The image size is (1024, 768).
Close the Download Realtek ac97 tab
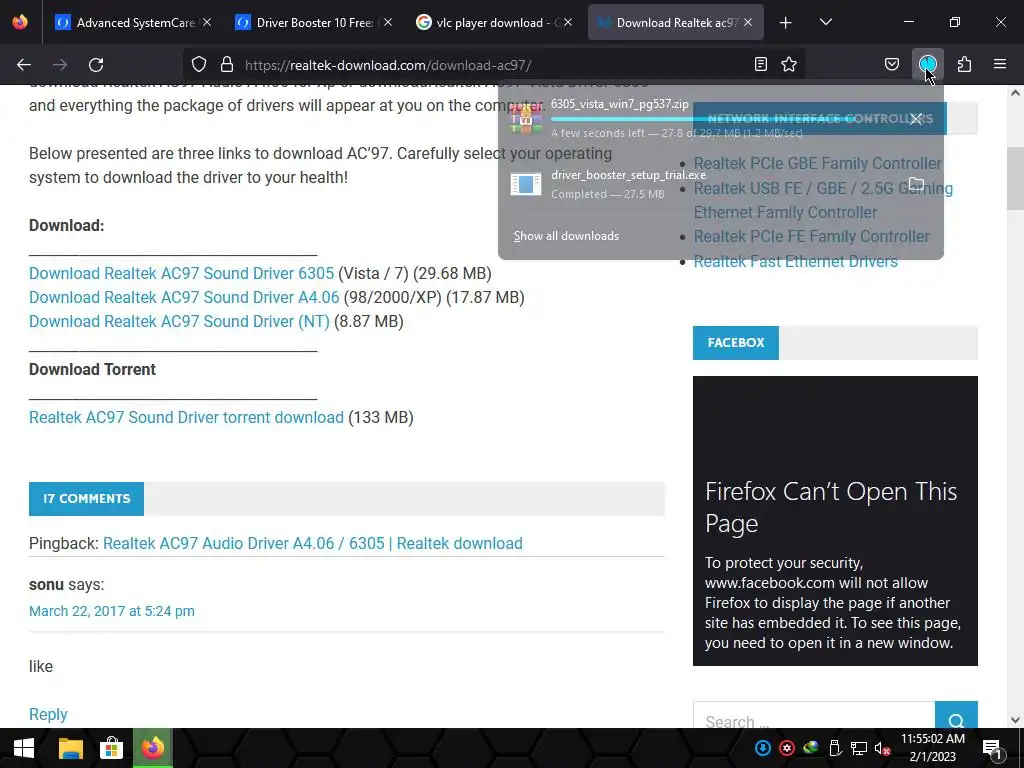748,22
